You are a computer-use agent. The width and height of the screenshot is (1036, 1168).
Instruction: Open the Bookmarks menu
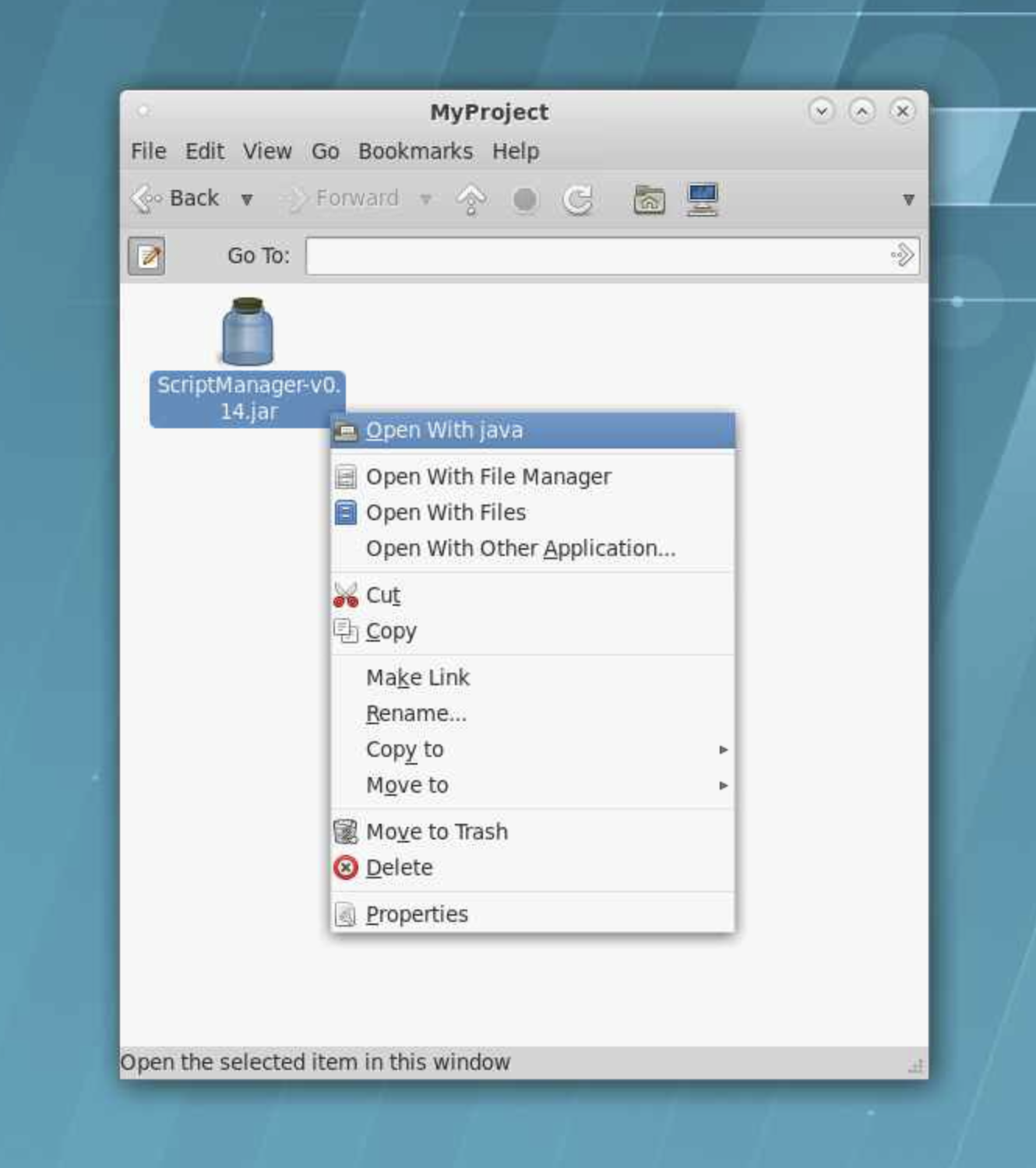tap(415, 151)
